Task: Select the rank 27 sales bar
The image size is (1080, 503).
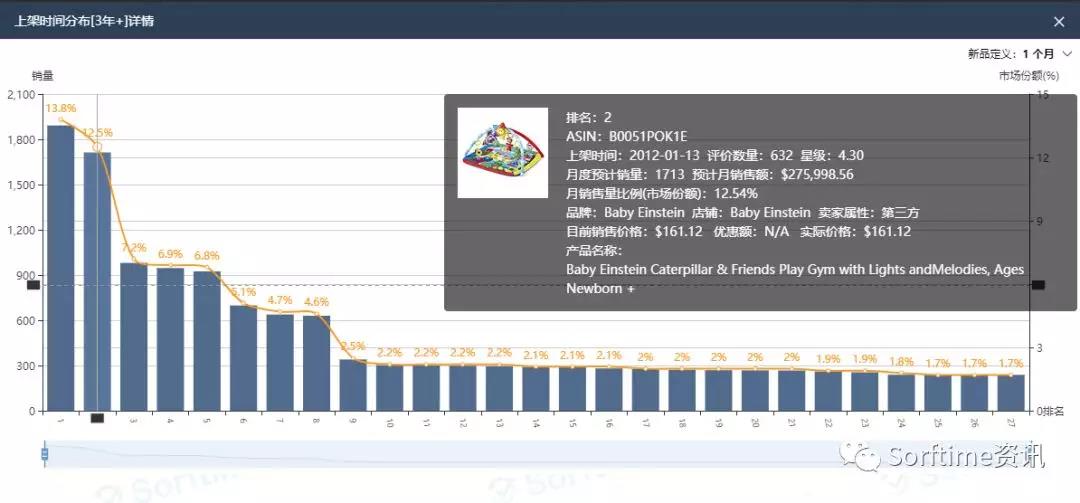Action: 1011,393
